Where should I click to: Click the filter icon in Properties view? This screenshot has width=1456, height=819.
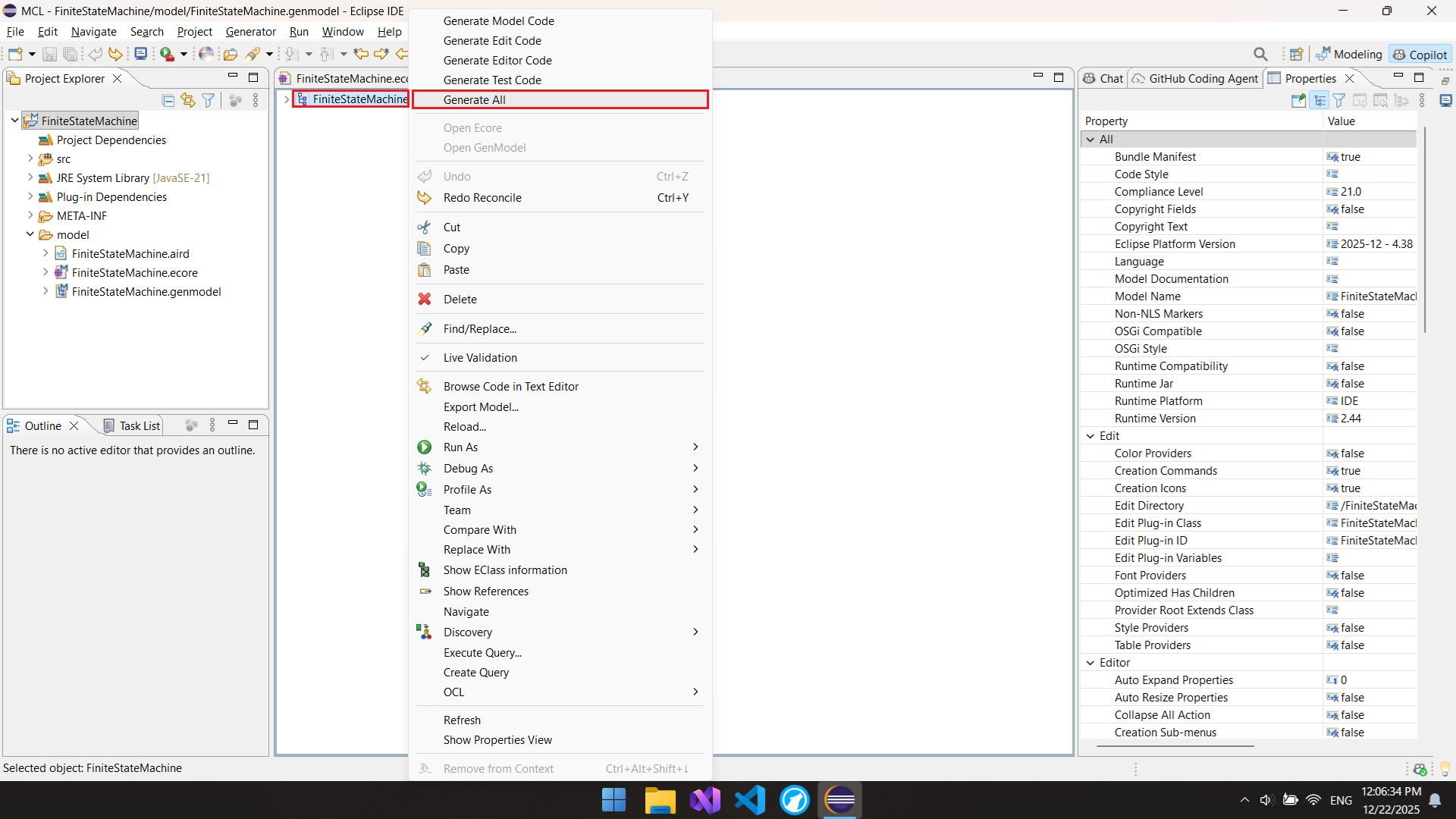click(x=1339, y=100)
